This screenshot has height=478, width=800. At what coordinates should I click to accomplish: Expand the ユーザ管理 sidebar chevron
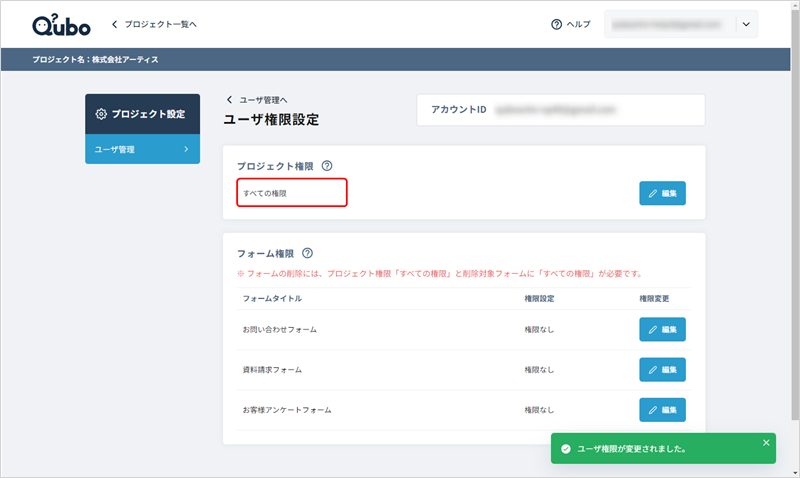(x=185, y=149)
